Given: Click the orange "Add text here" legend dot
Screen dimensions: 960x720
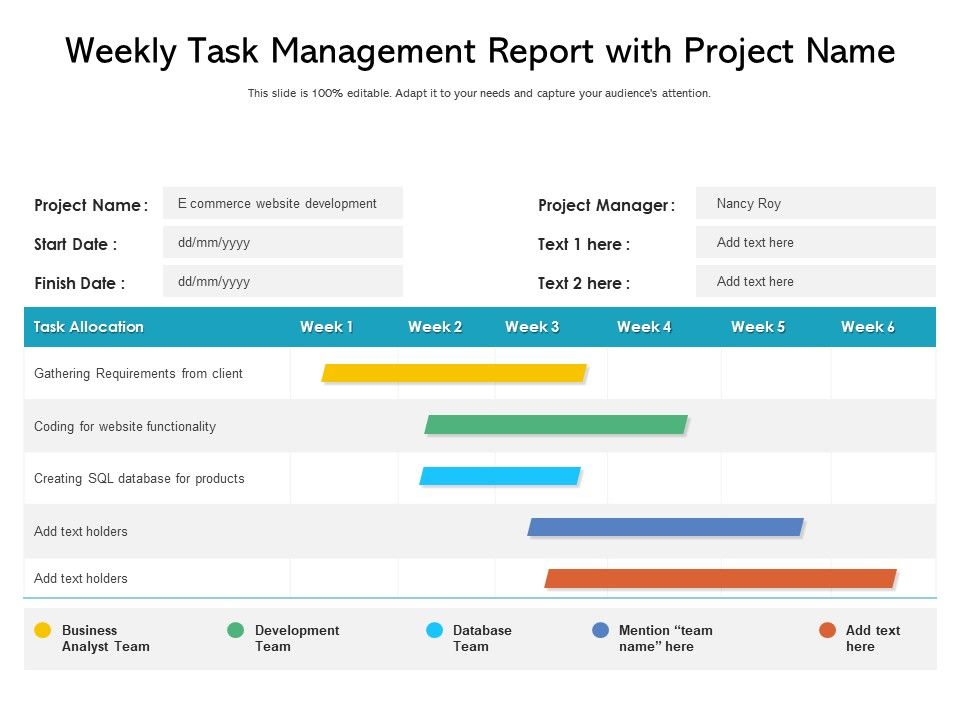Looking at the screenshot, I should (x=827, y=630).
